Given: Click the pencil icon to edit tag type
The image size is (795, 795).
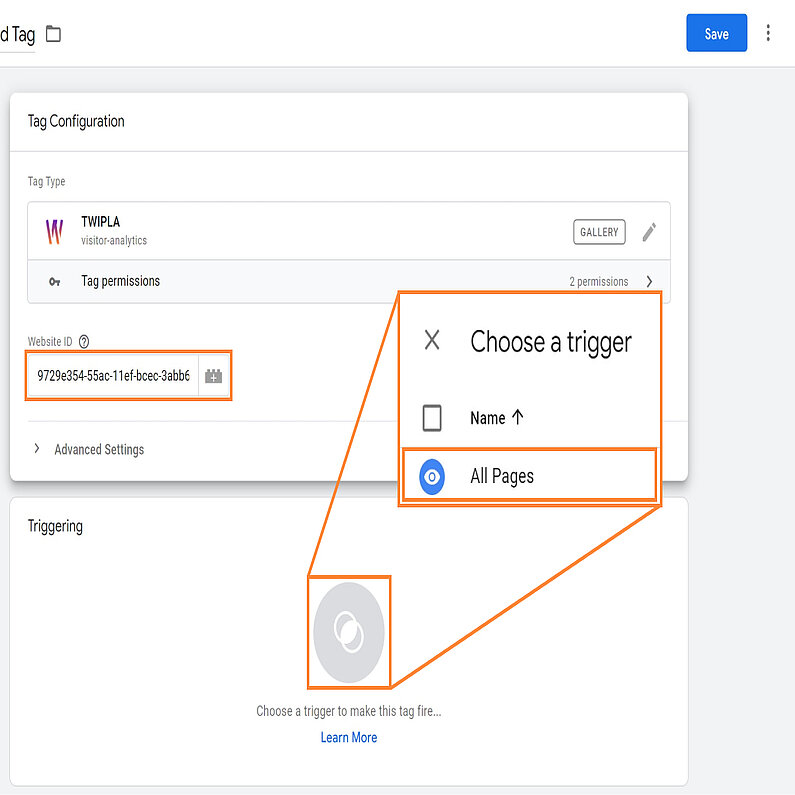Looking at the screenshot, I should (649, 232).
